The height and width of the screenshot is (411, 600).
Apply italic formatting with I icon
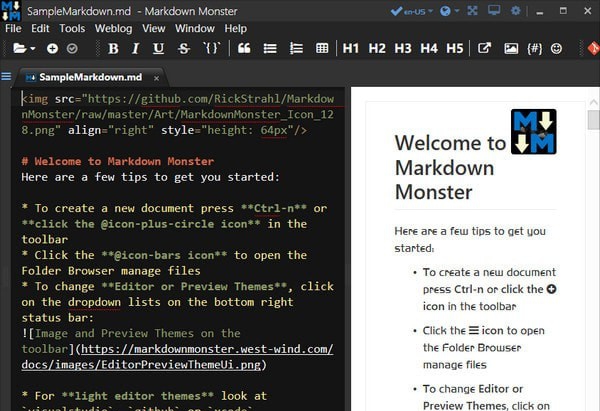click(135, 49)
